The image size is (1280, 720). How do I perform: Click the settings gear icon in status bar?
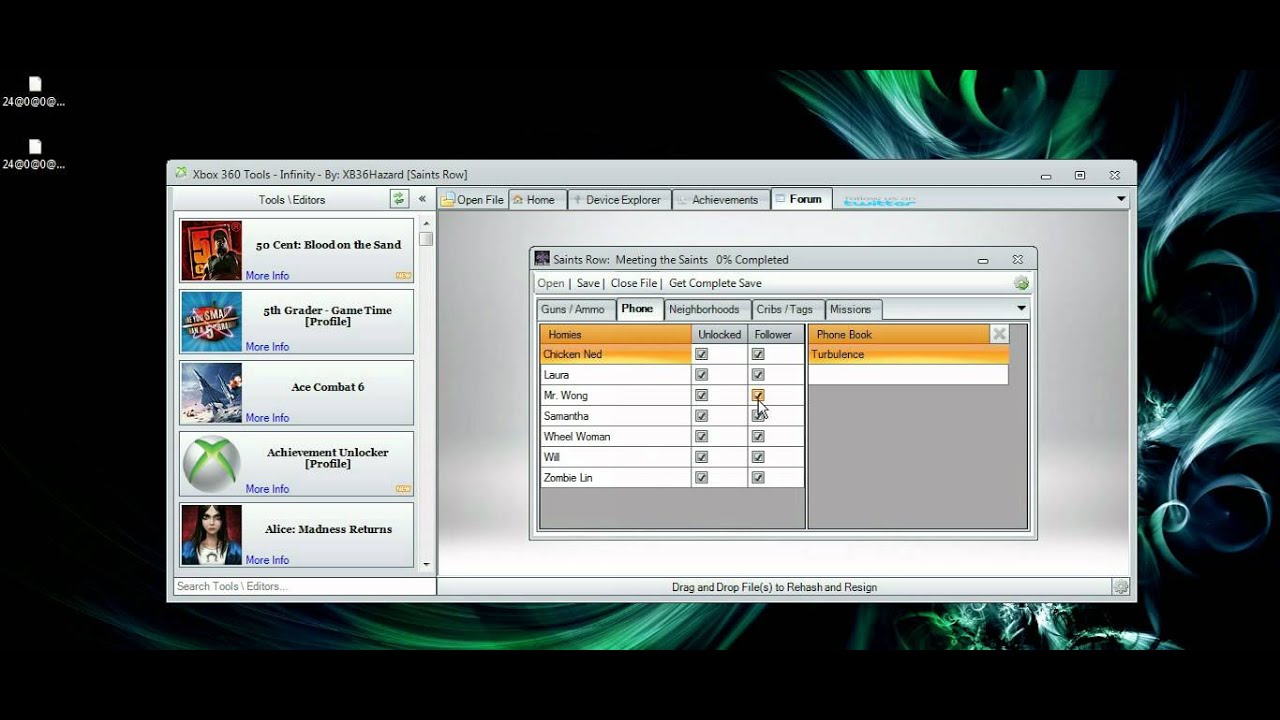tap(1121, 587)
